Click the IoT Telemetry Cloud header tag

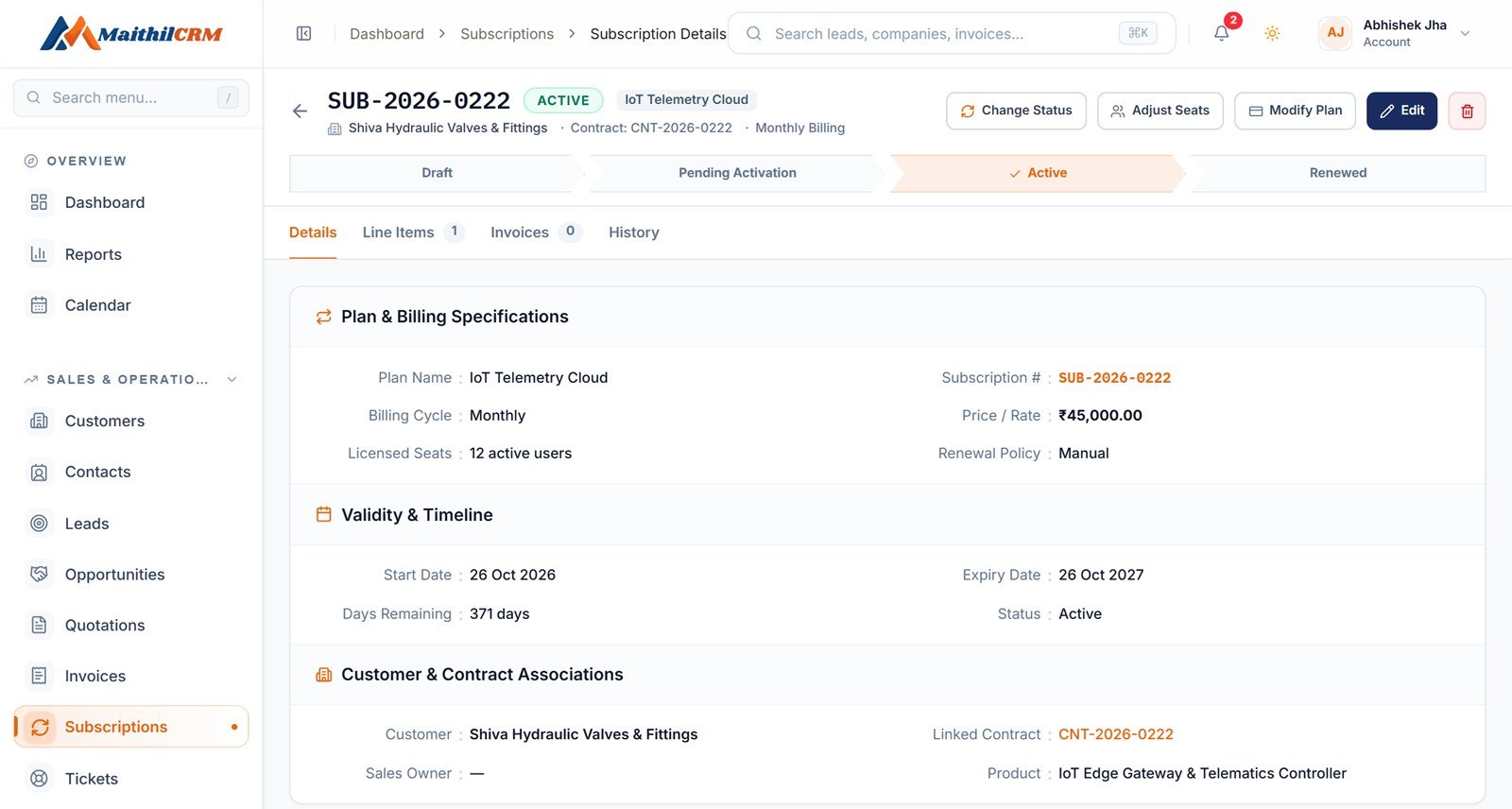687,99
